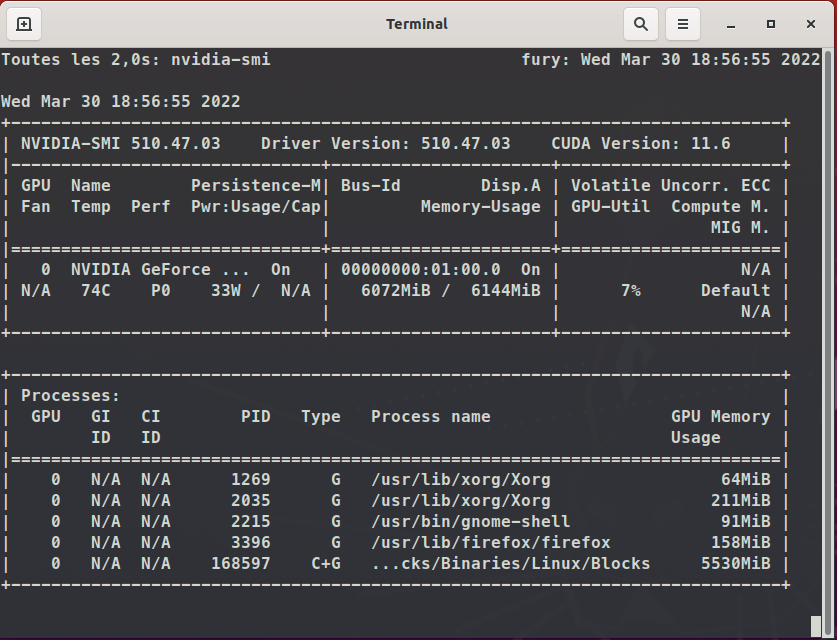
Task: Click PID 168597
Action: [241, 564]
